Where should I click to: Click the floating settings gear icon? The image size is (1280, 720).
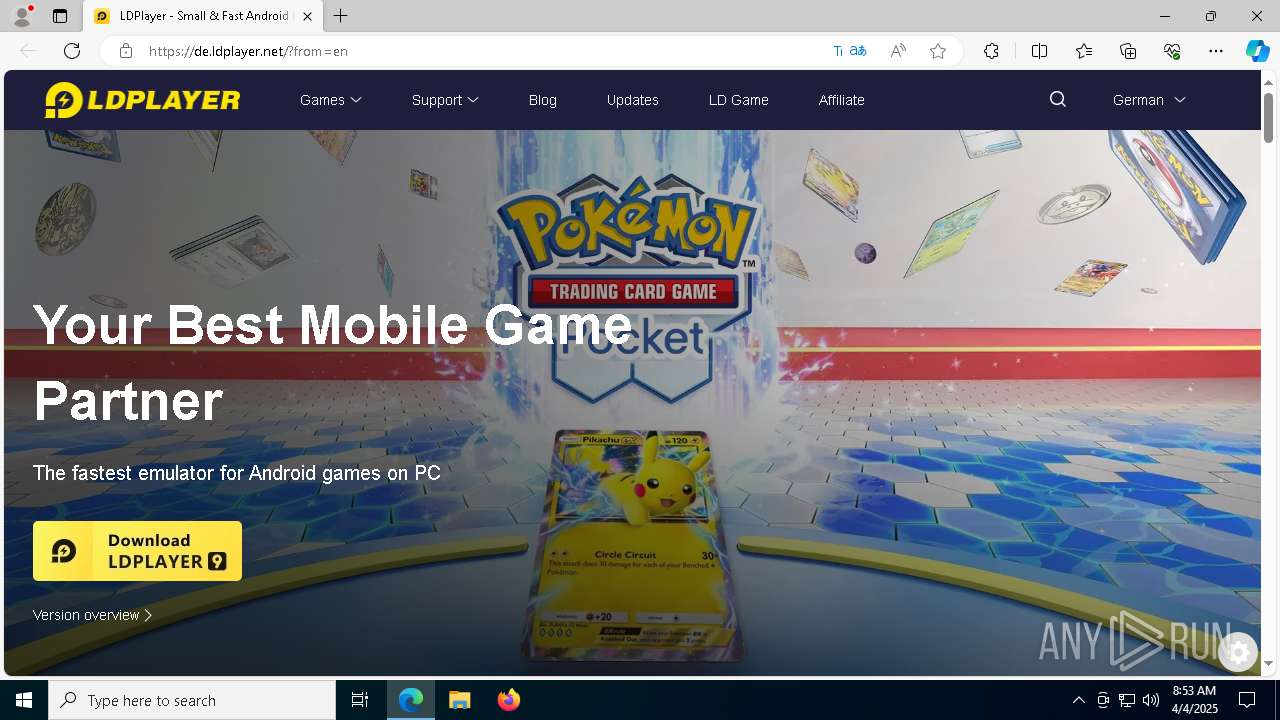(1238, 653)
